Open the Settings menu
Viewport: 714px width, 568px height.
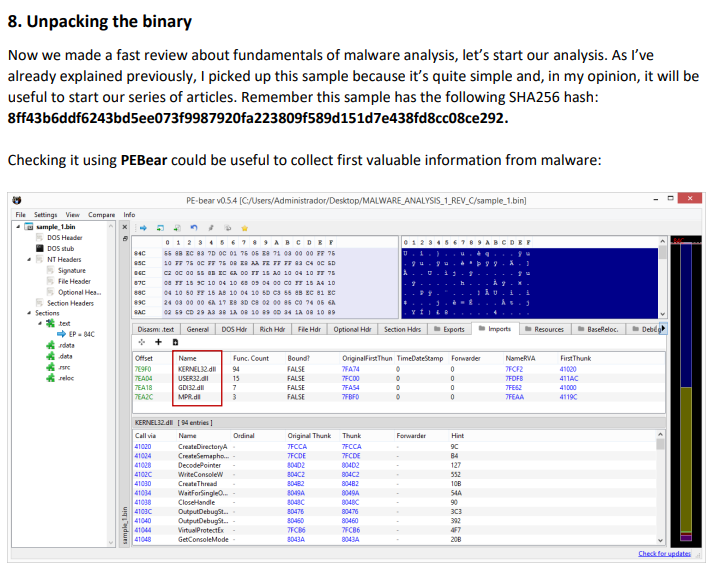click(46, 215)
